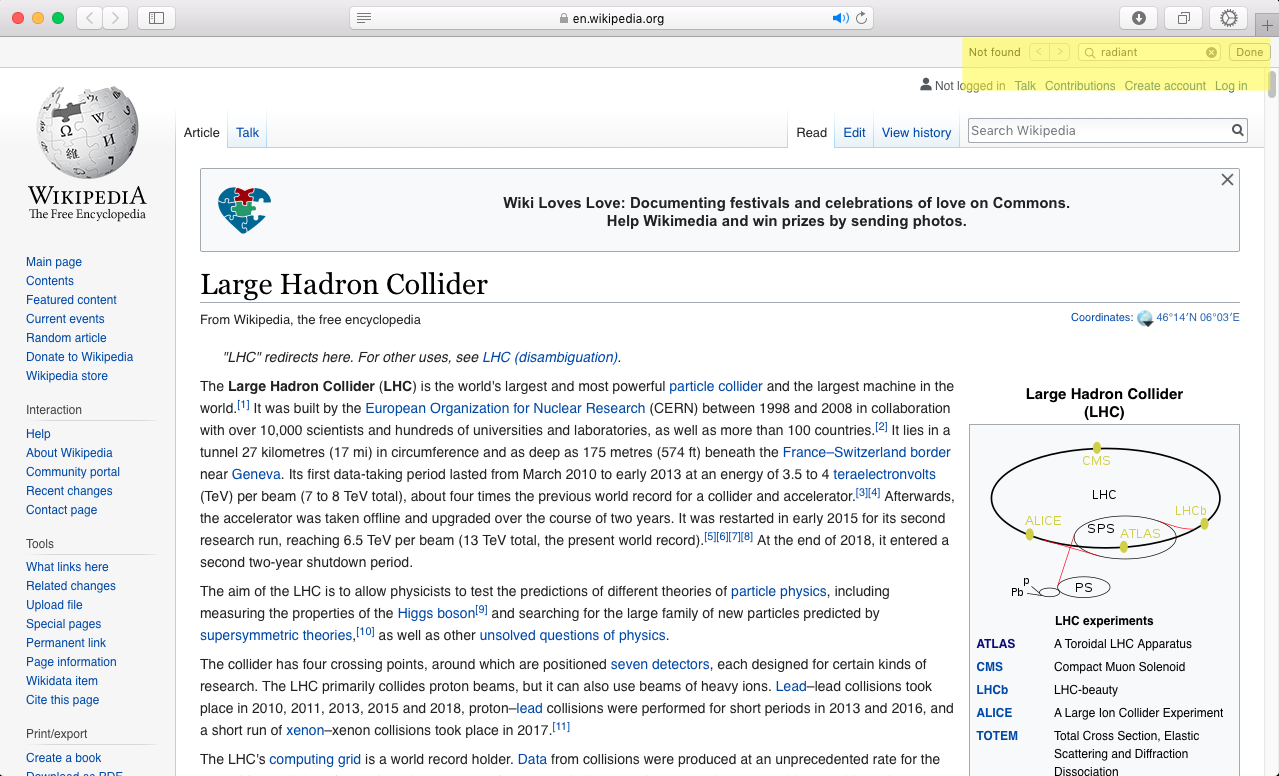This screenshot has height=776, width=1279.
Task: Switch to the Article tab
Action: (x=201, y=132)
